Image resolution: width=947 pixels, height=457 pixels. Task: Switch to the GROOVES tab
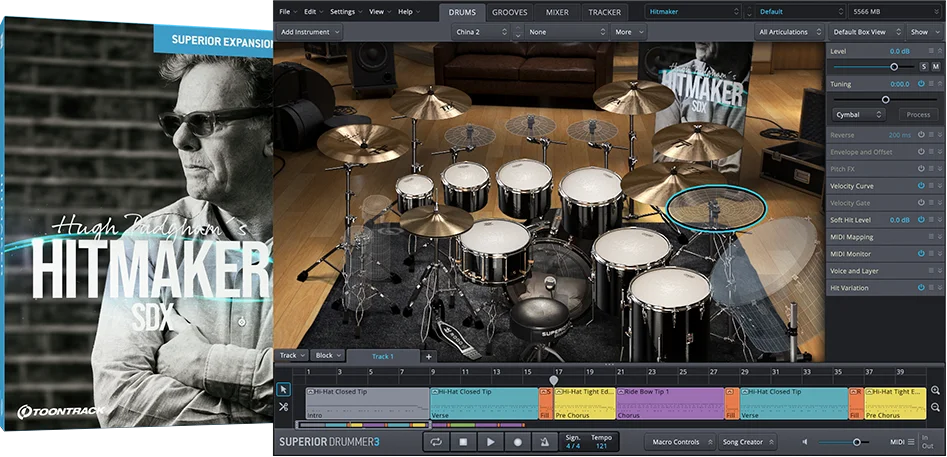[x=509, y=12]
